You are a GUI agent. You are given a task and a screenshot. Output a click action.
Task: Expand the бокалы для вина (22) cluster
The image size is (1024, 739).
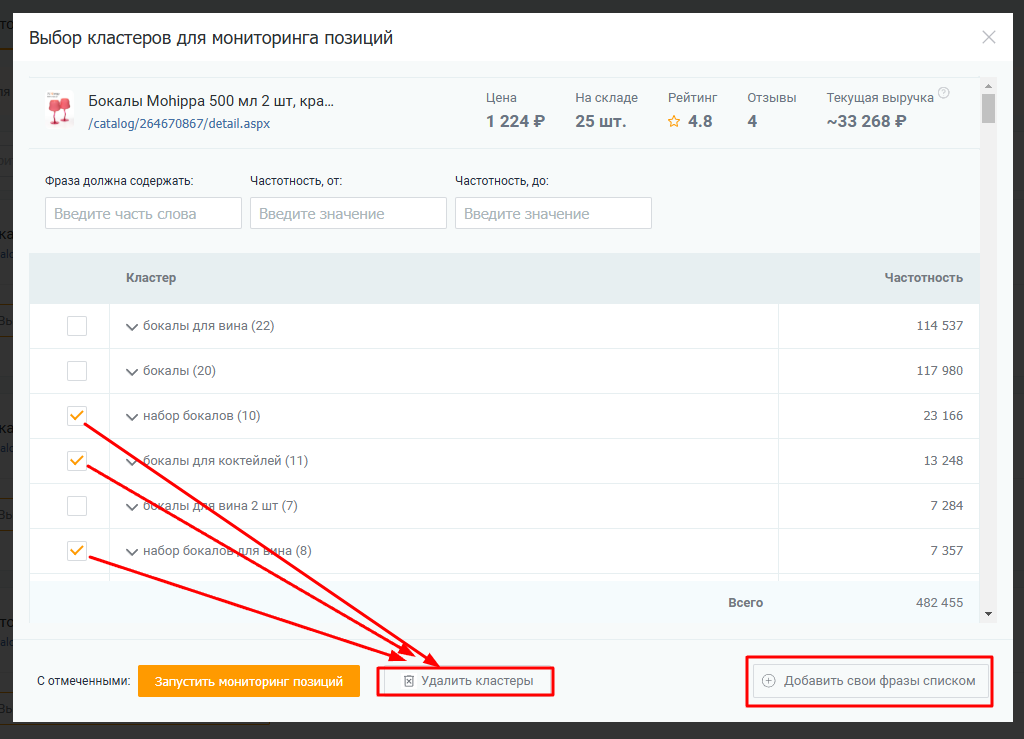[132, 327]
